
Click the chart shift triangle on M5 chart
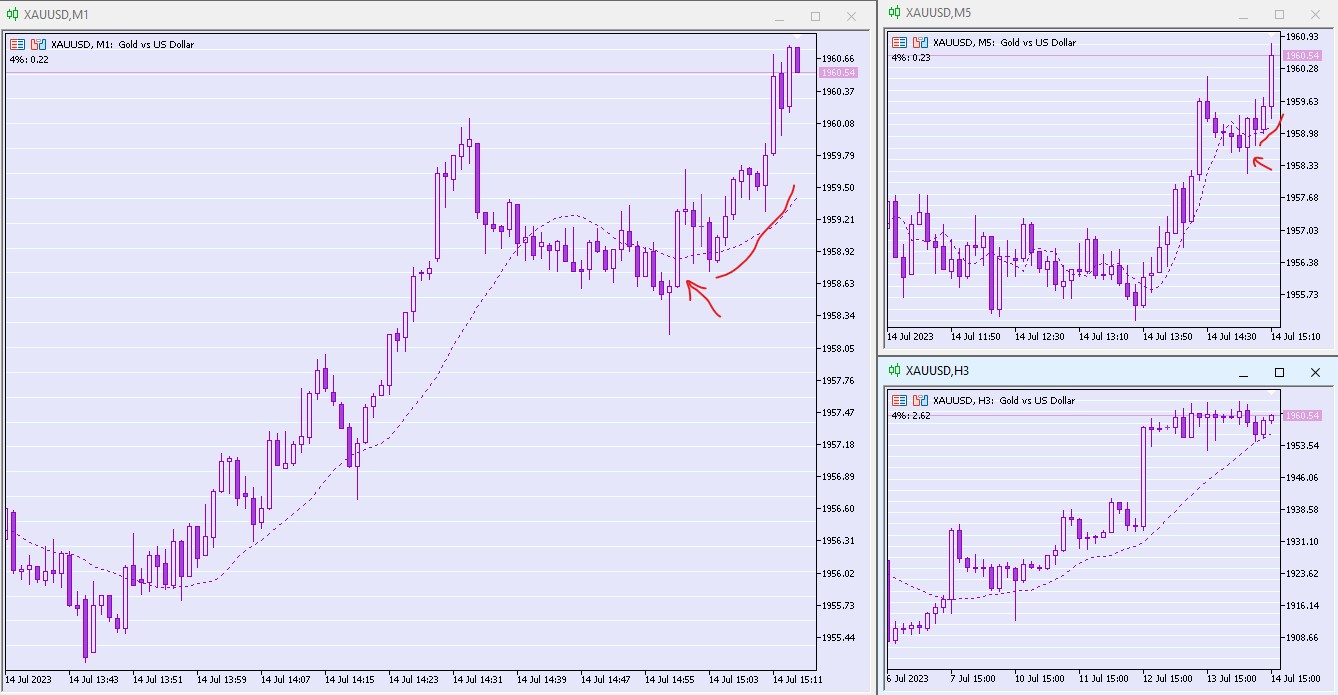pyautogui.click(x=1272, y=37)
